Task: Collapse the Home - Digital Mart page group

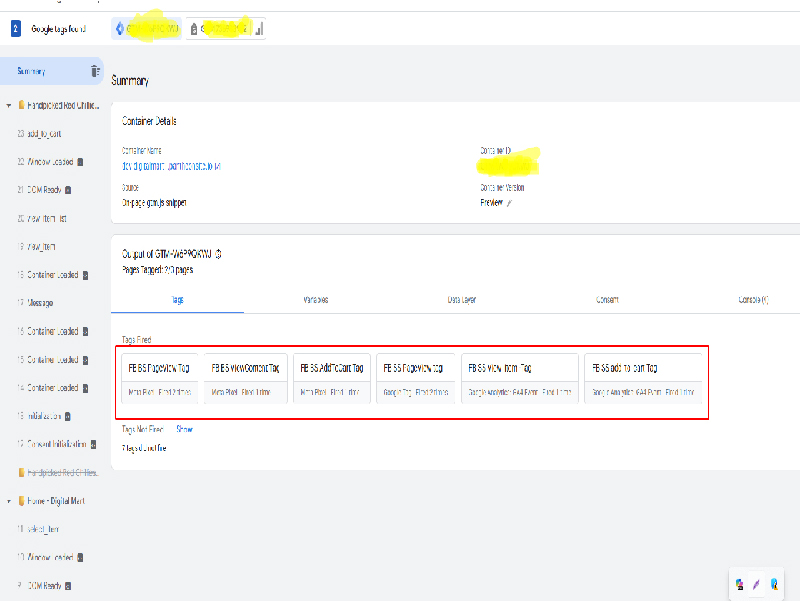Action: 9,502
